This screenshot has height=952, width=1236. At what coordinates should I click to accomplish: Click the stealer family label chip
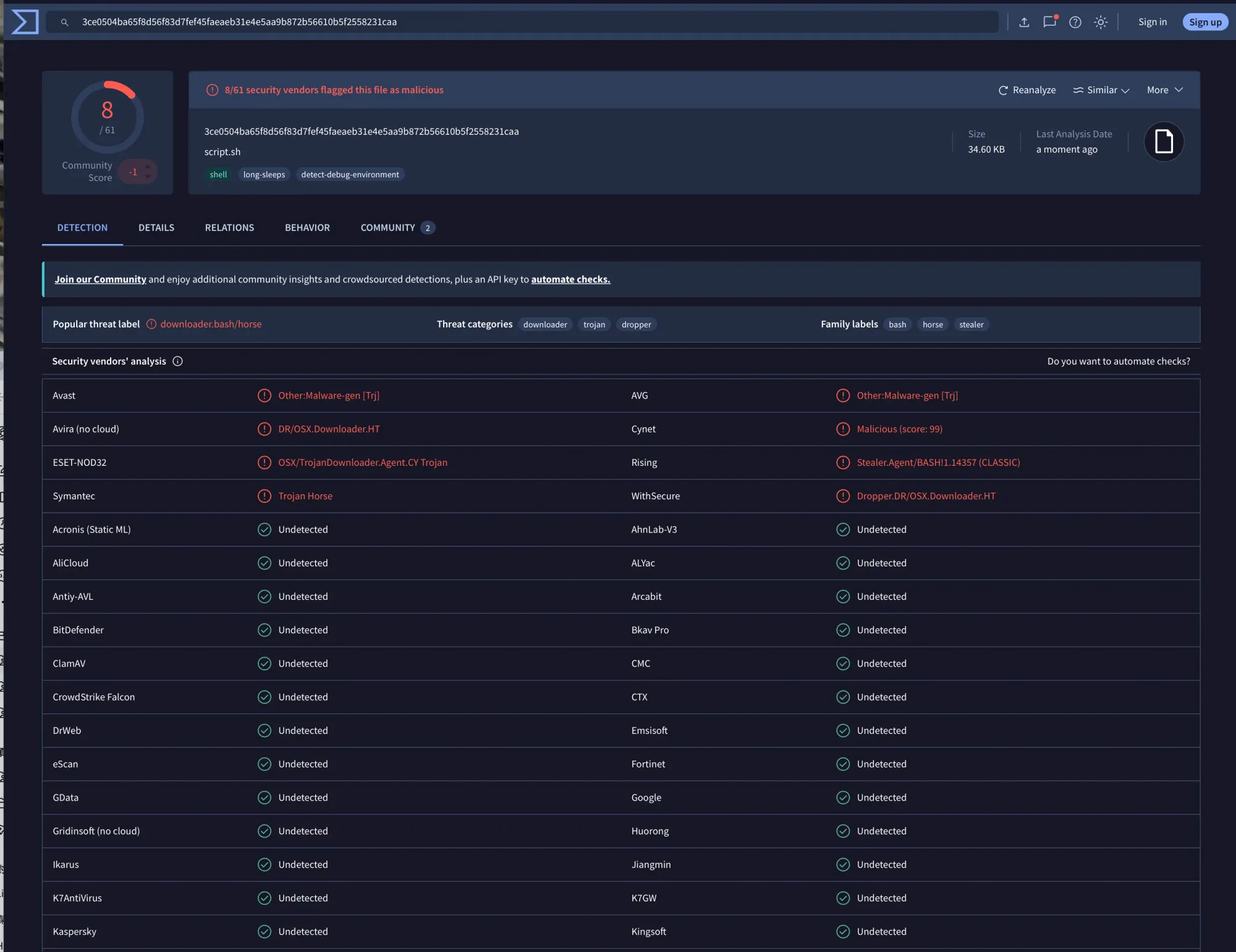[x=971, y=325]
